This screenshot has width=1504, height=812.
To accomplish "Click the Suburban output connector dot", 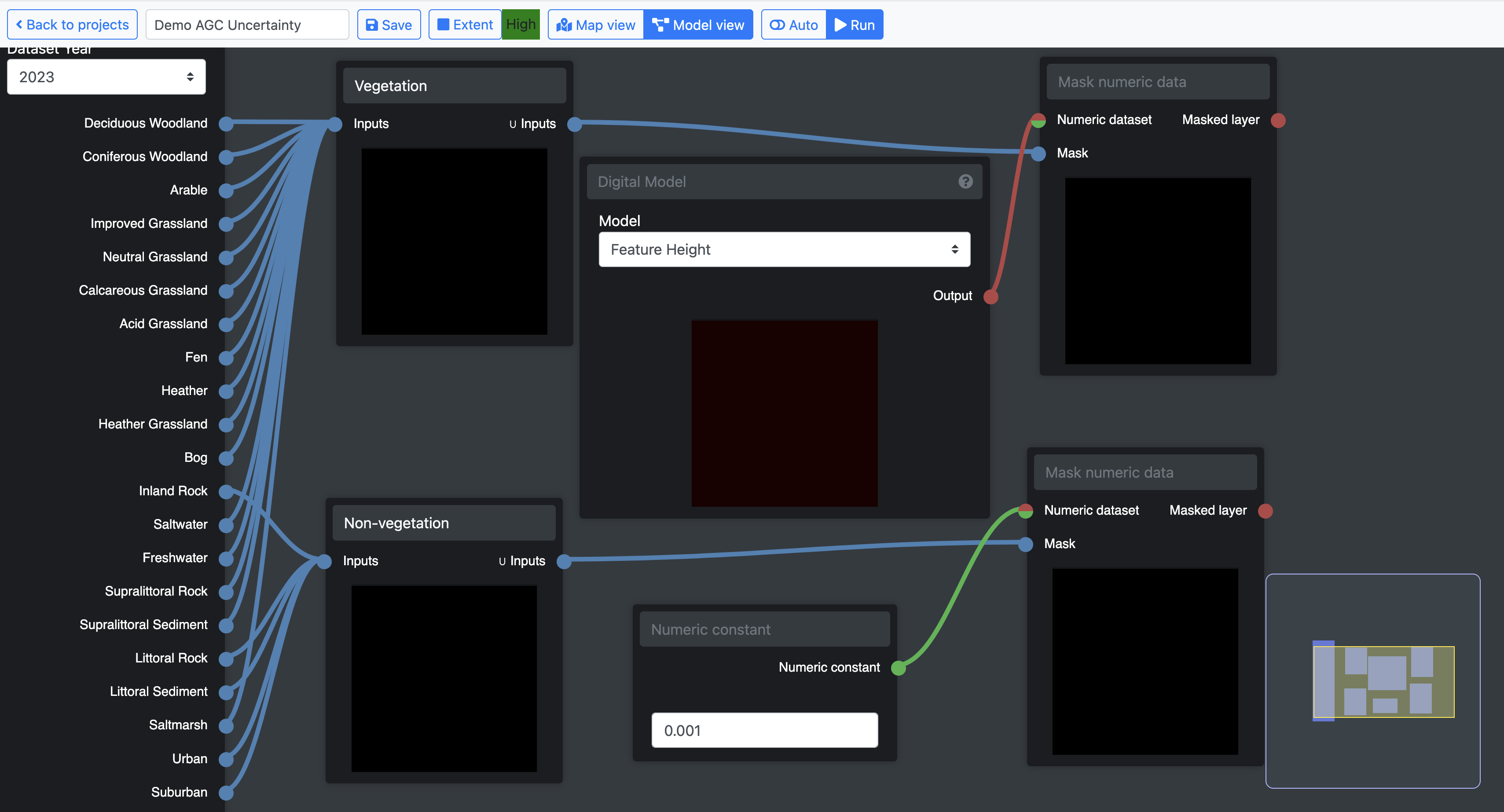I will pos(226,793).
